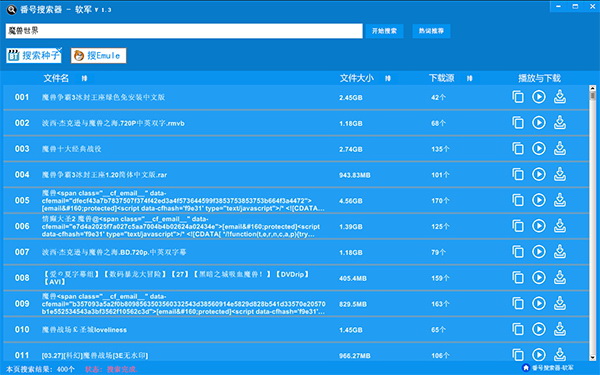
Task: Maximize the 番号搜索器 window
Action: (575, 7)
